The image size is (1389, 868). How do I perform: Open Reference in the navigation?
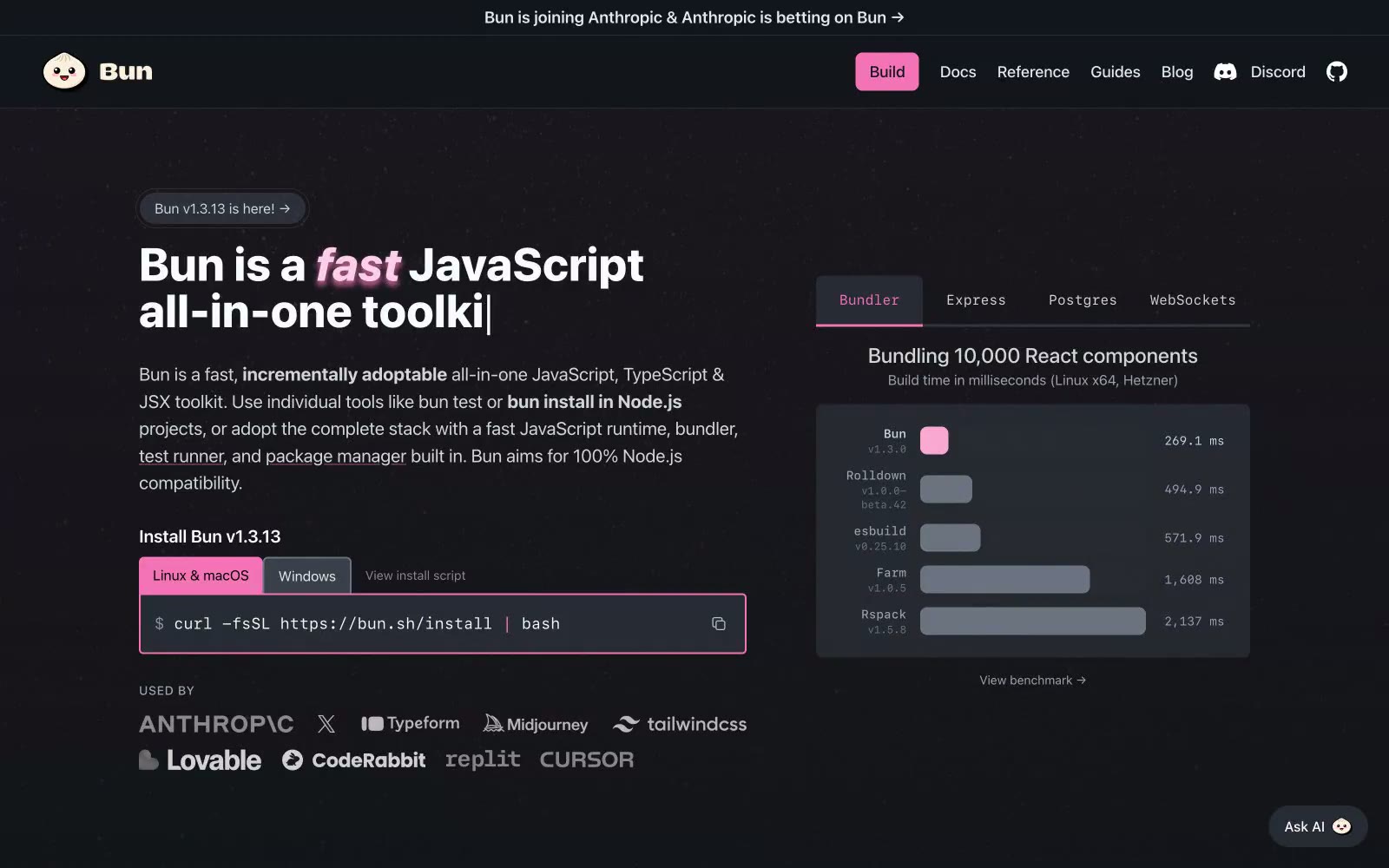[1033, 72]
